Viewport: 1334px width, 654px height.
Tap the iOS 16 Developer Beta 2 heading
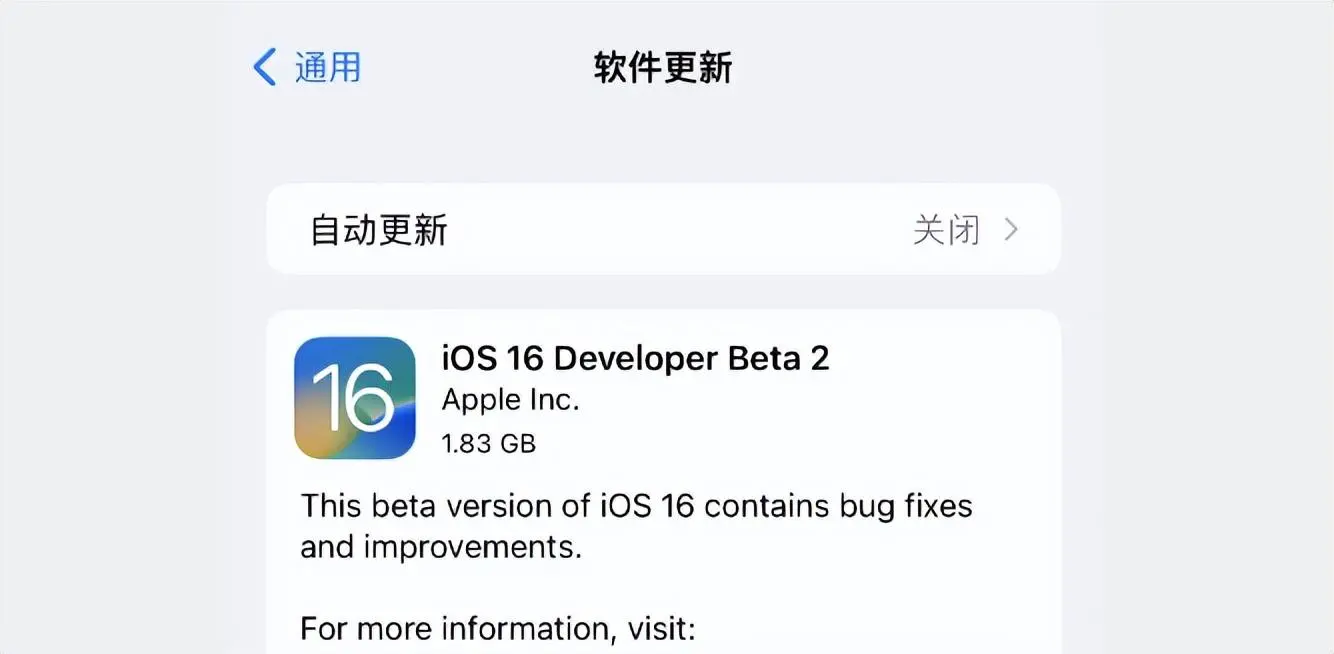634,357
